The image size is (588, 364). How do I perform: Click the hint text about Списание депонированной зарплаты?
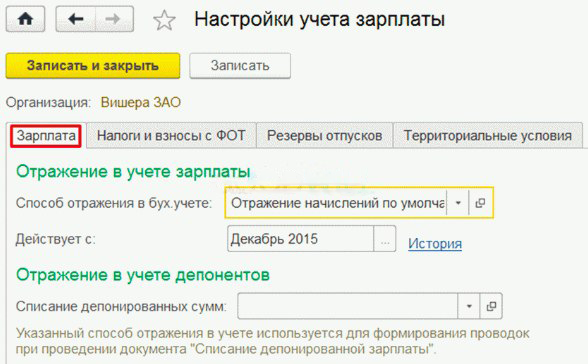(273, 341)
